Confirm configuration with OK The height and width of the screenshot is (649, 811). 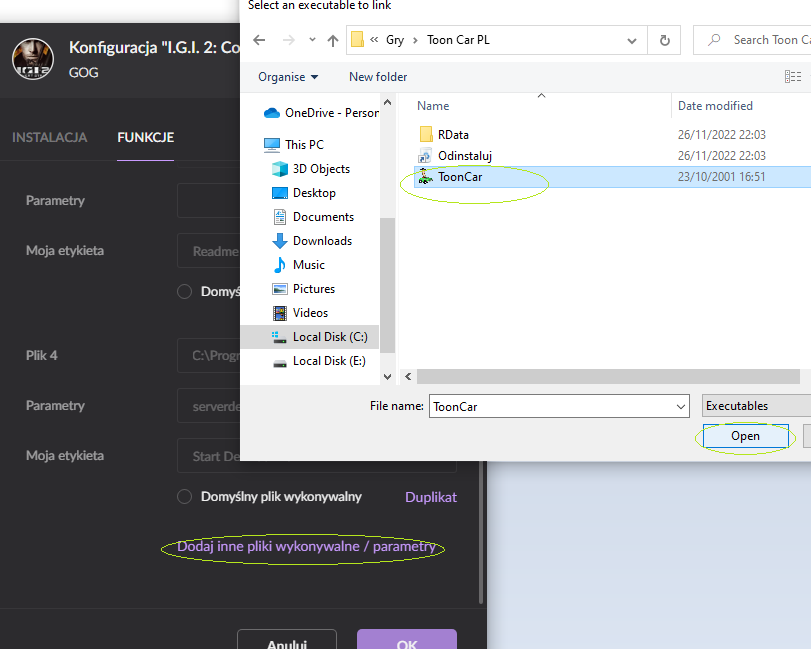[x=407, y=640]
